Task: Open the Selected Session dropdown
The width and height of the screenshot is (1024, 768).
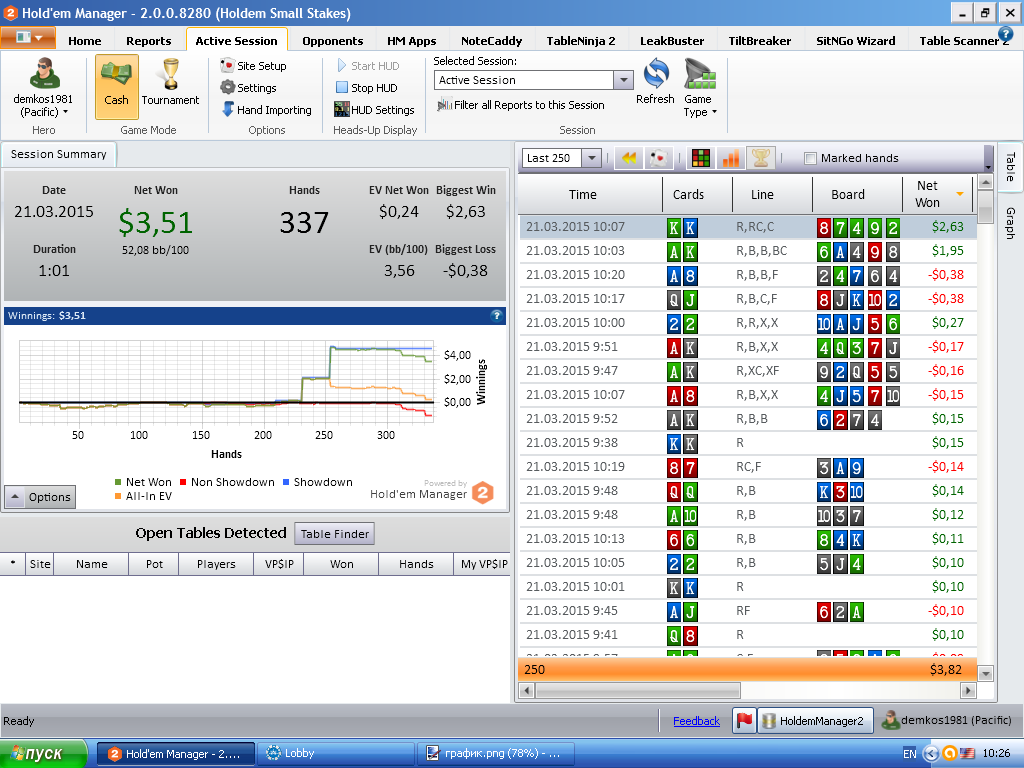Action: [x=624, y=80]
